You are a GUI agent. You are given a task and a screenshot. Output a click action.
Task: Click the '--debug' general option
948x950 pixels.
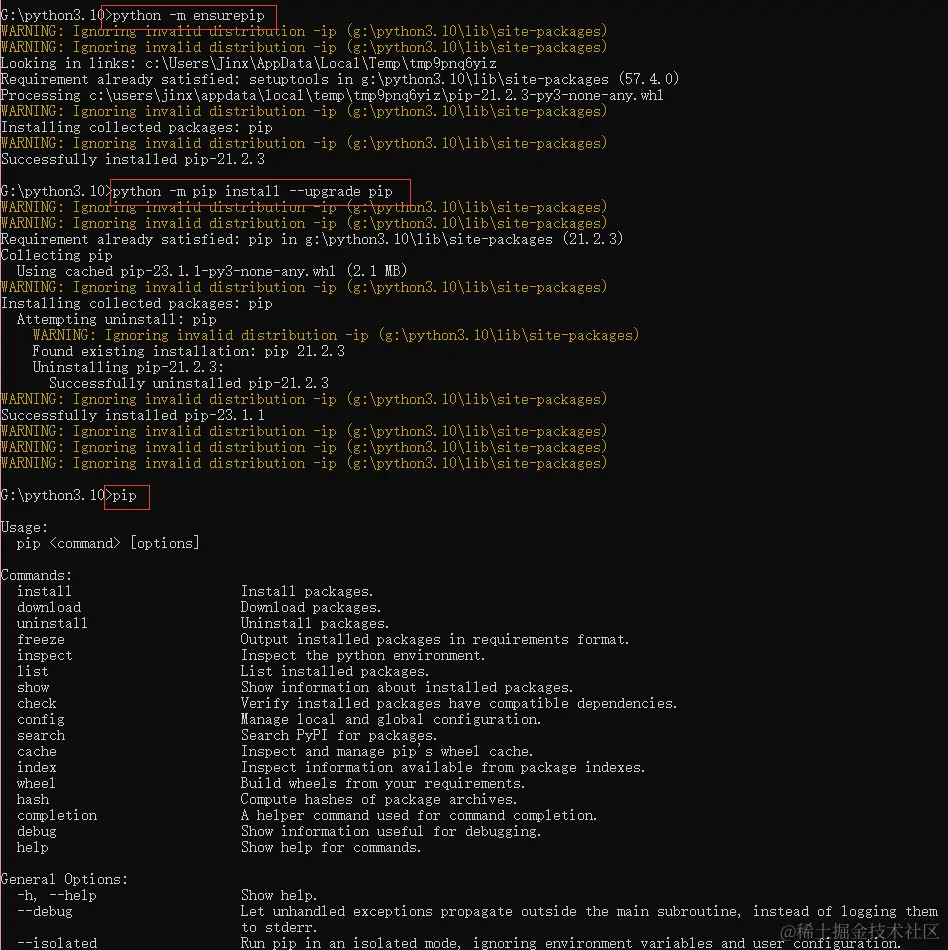point(44,911)
